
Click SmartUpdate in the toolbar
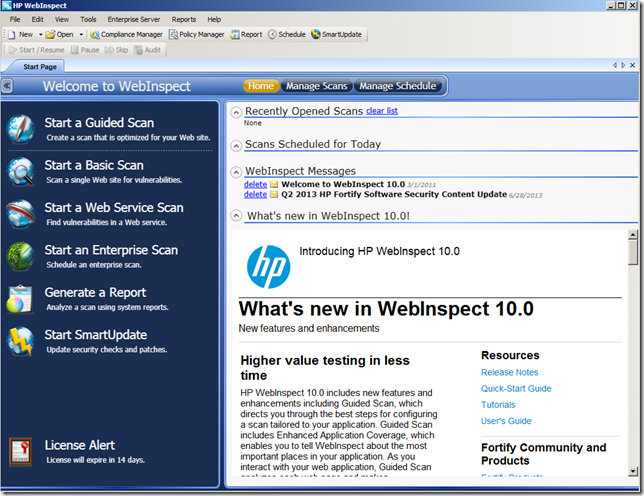[336, 34]
